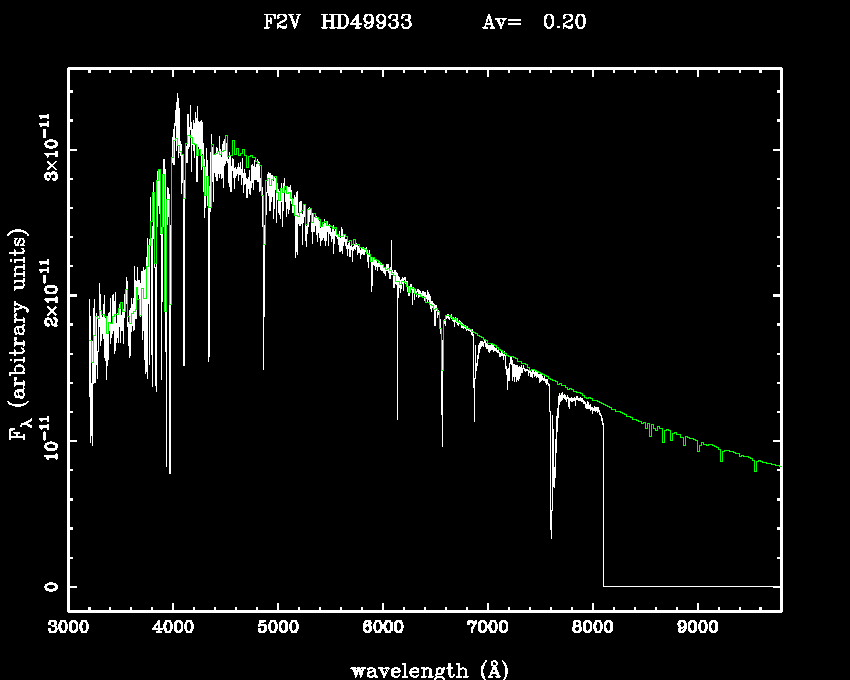Click the flat zero-flux line past 8100 Å
This screenshot has height=680, width=850.
click(690, 586)
